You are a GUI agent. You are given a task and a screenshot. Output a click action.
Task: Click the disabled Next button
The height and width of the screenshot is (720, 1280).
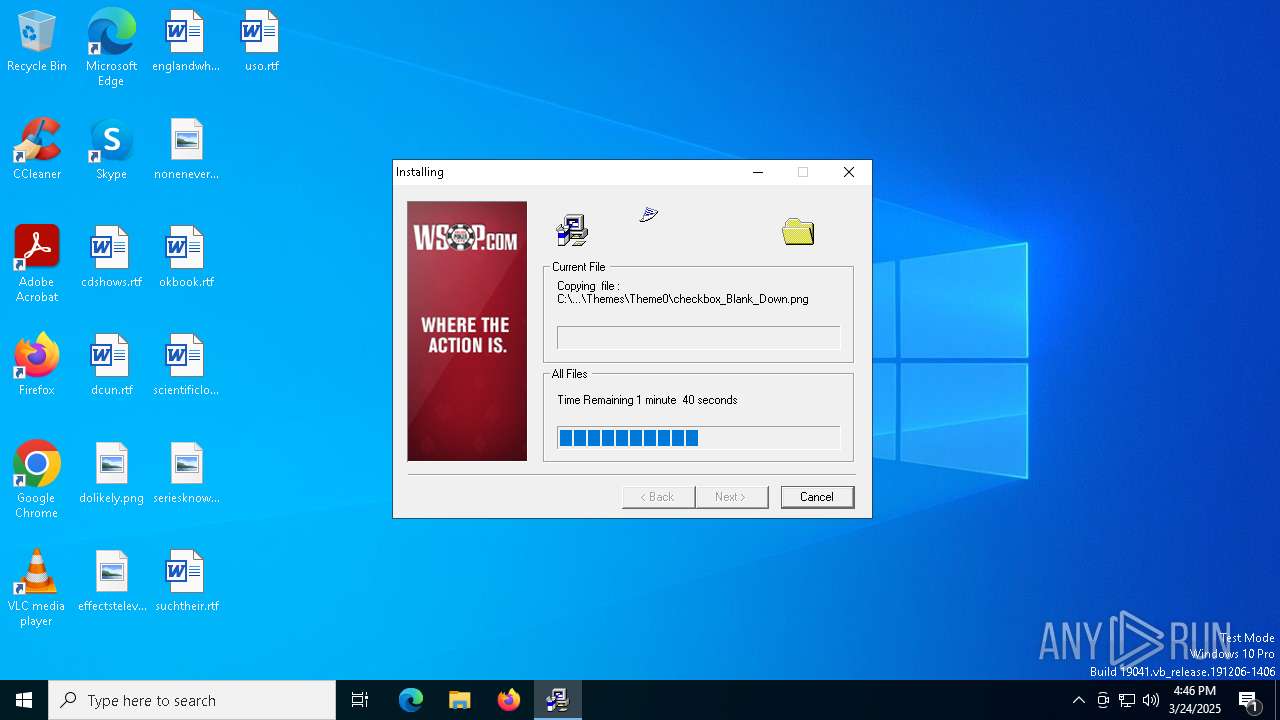tap(732, 497)
